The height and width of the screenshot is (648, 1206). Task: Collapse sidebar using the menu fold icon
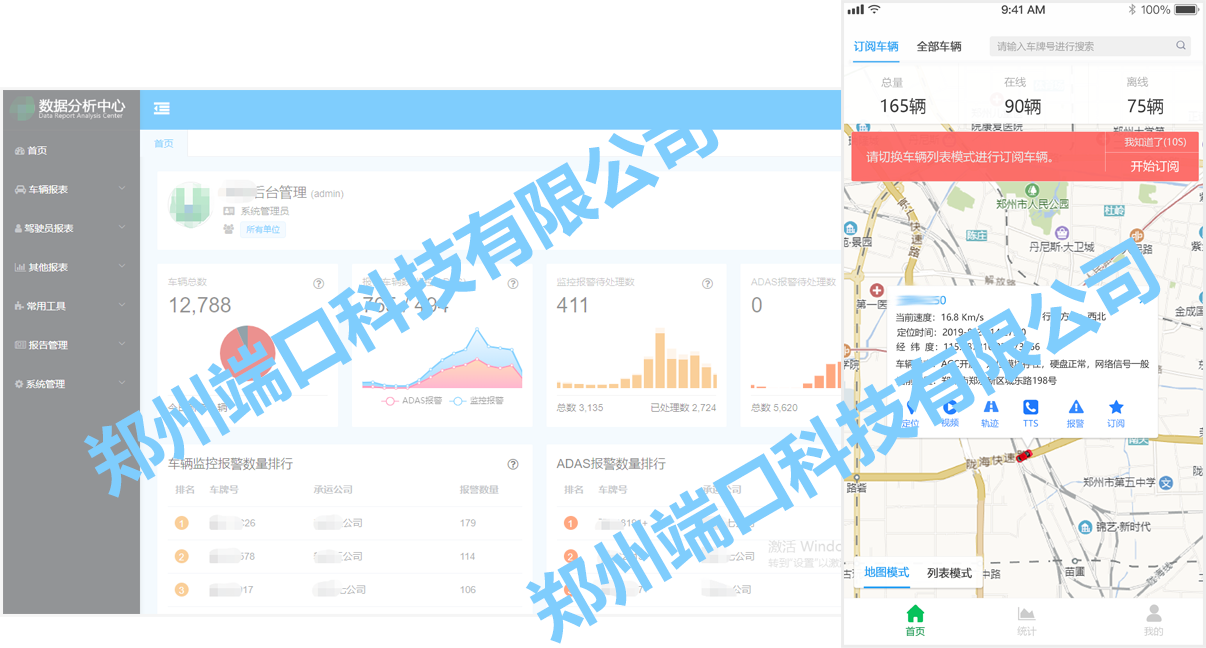[162, 109]
